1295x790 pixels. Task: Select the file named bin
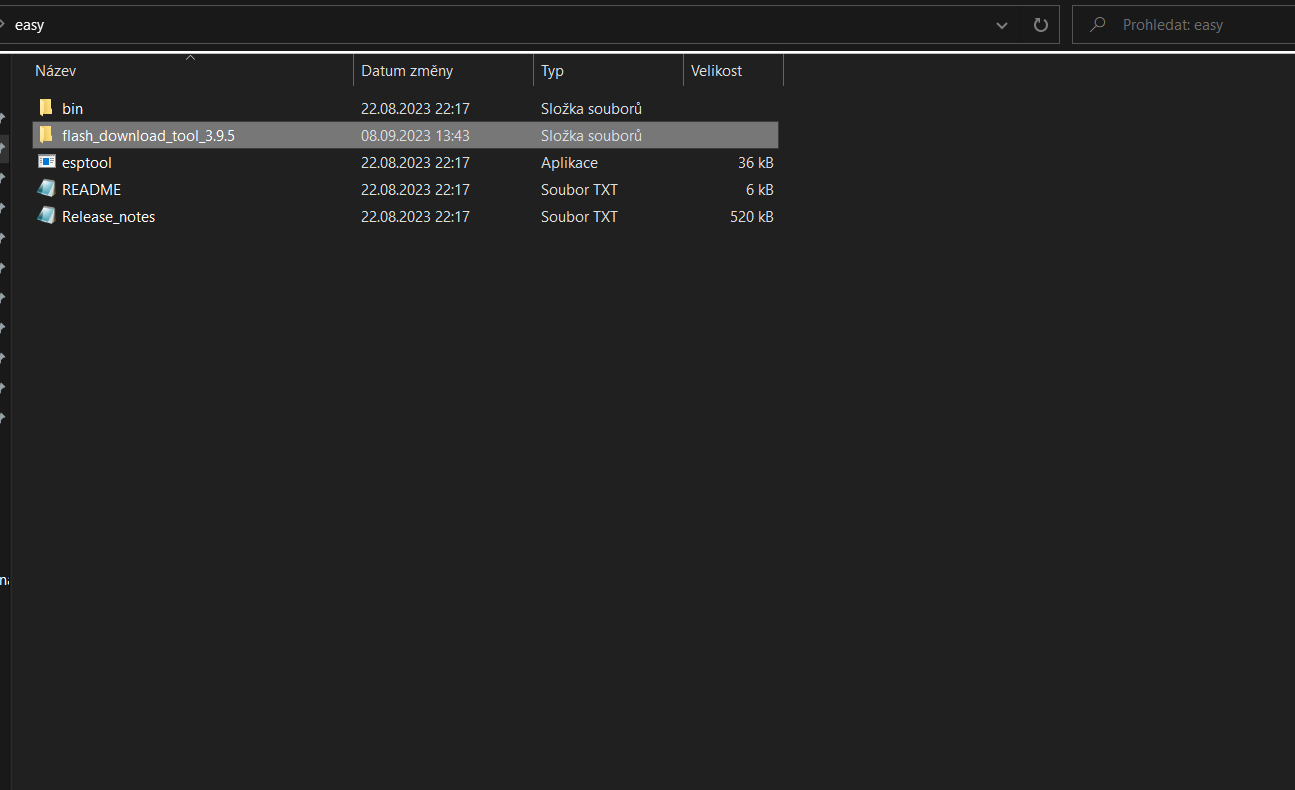pyautogui.click(x=73, y=108)
